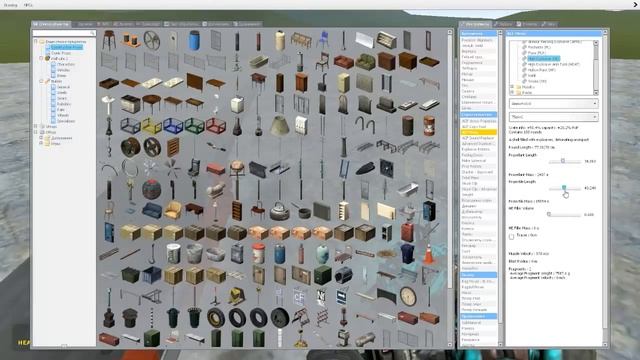
Task: Select ACF Copy Tool in tool list
Action: (x=478, y=127)
